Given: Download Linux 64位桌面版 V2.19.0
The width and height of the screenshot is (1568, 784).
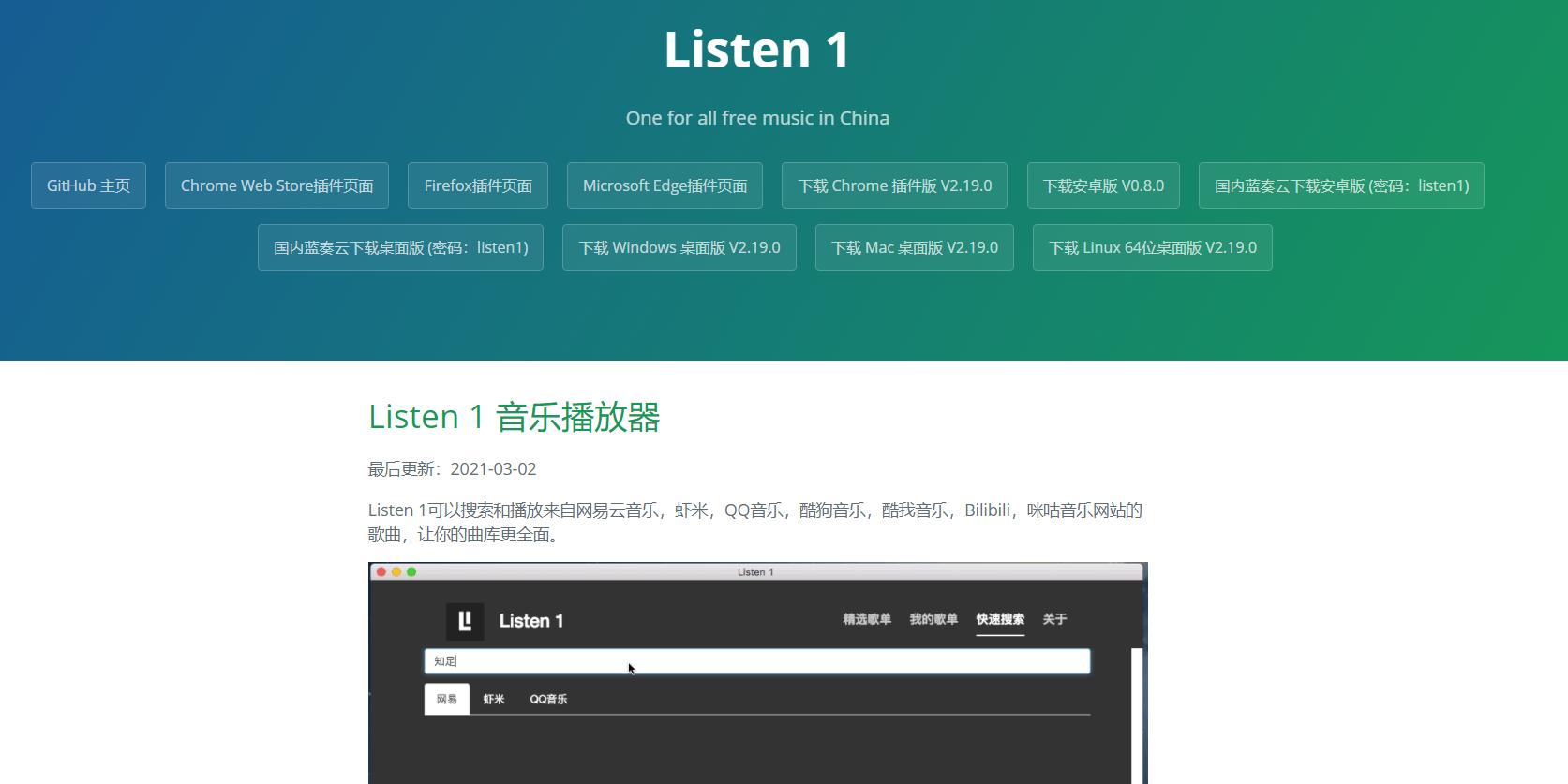Looking at the screenshot, I should (1153, 247).
